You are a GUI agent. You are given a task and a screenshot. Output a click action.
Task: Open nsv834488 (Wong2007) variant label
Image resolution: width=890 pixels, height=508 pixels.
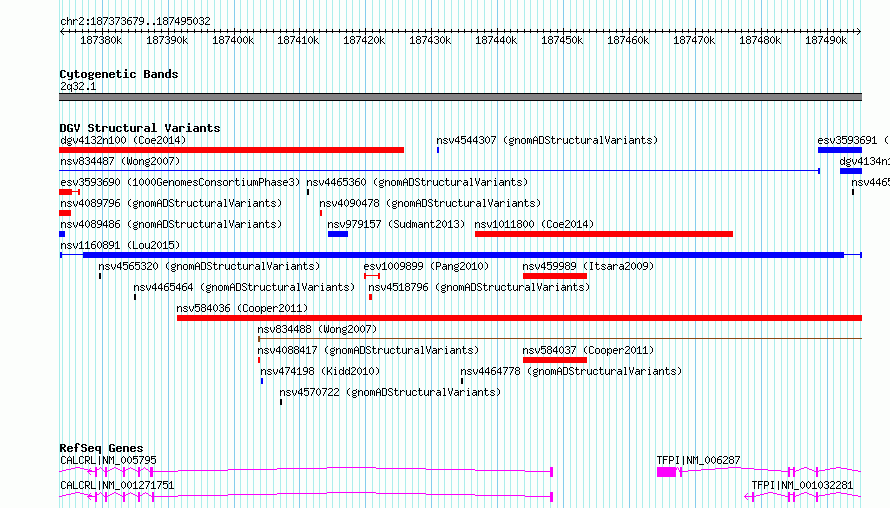[317, 329]
